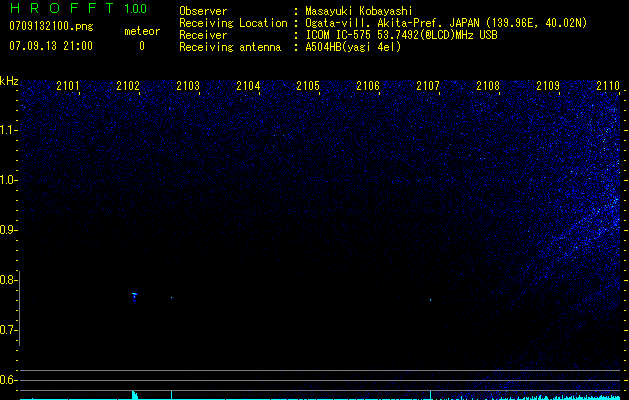Screen dimensions: 629x400
Task: Click the 2108 time axis marker
Action: [488, 85]
